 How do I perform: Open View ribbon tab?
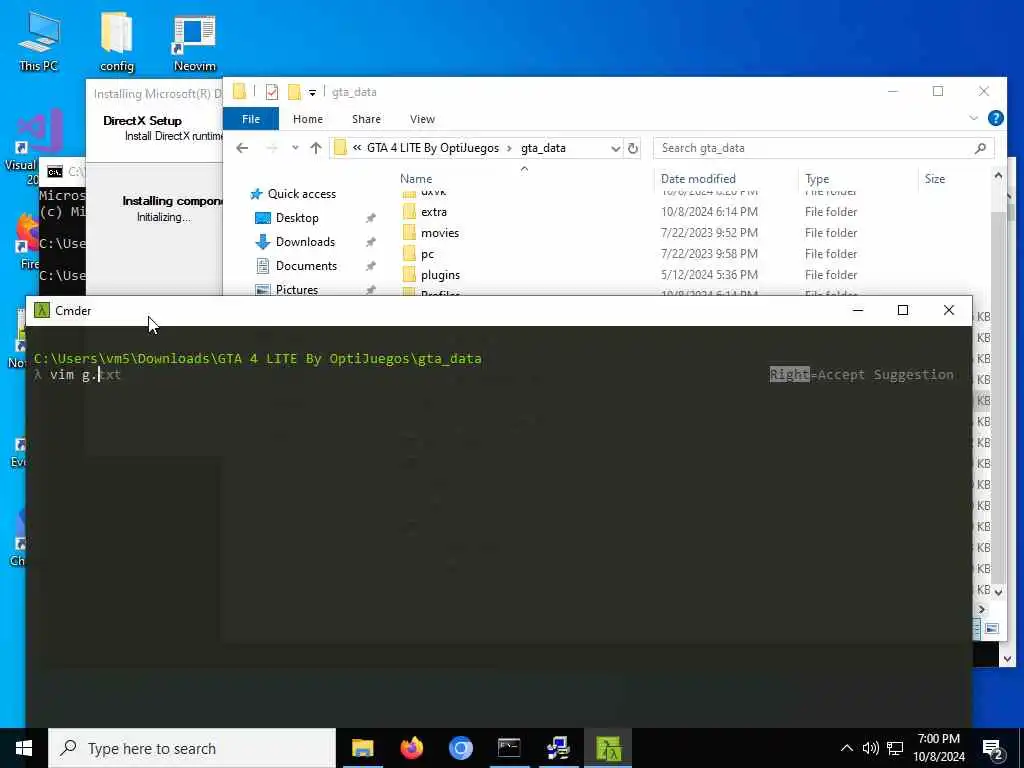pos(422,119)
